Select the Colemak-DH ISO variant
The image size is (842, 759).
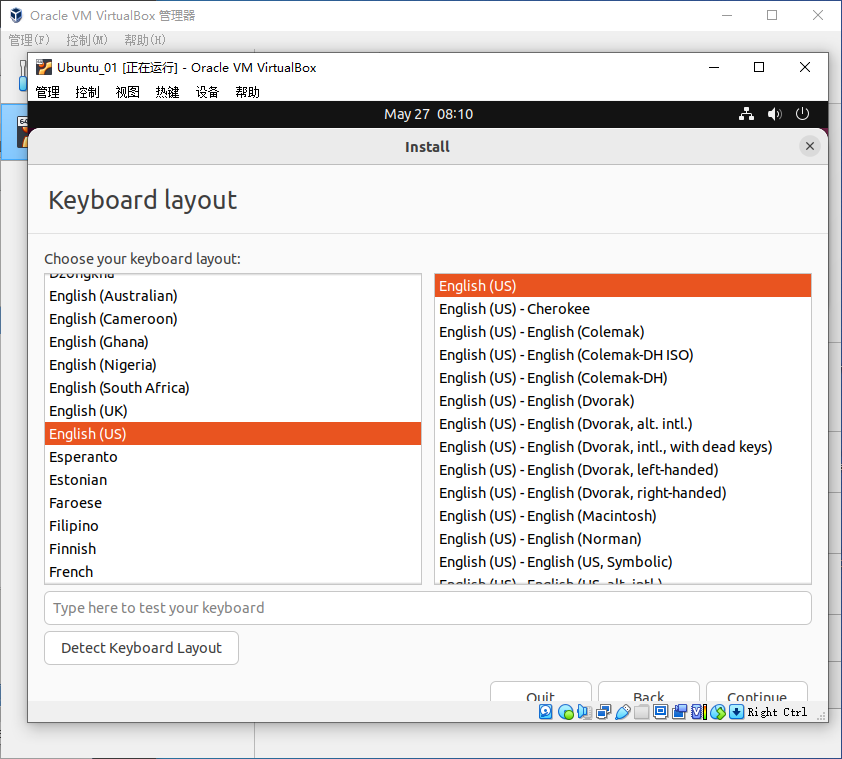[623, 355]
